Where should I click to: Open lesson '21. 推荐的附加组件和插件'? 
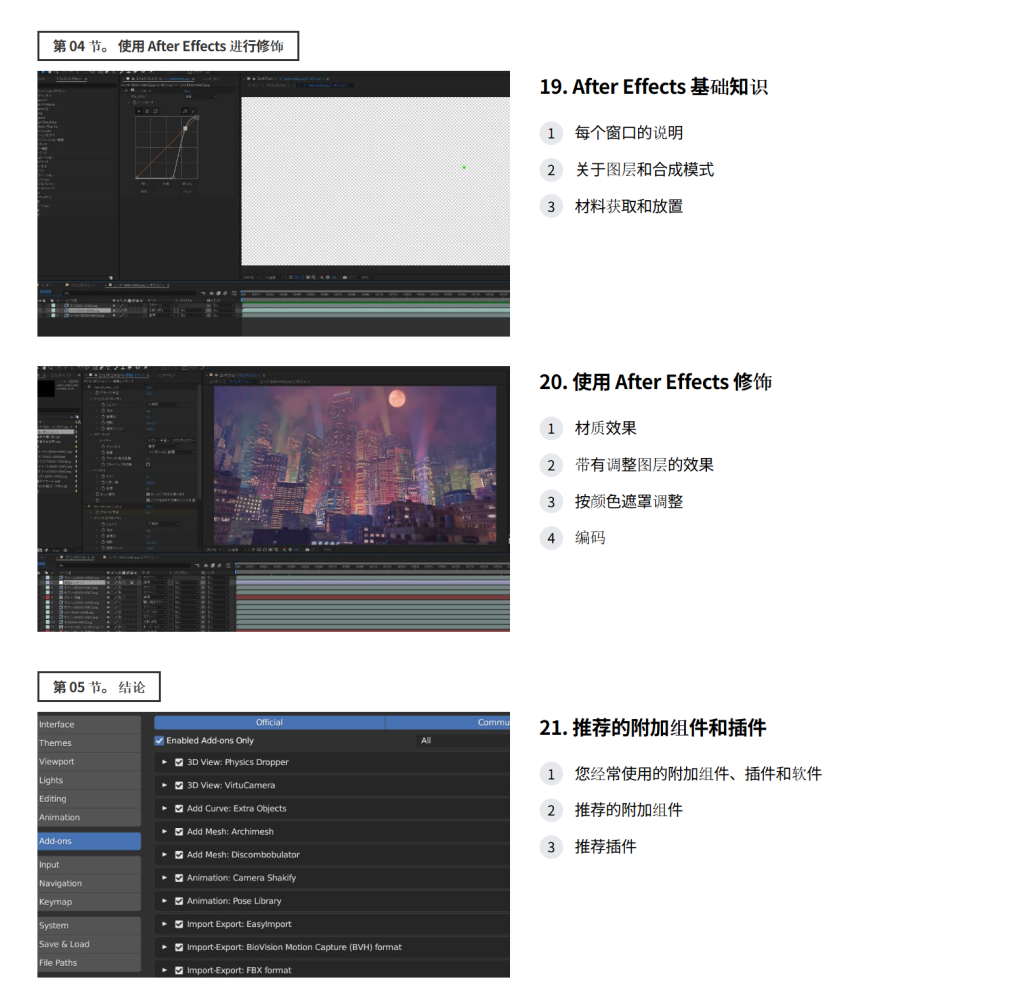(x=652, y=728)
